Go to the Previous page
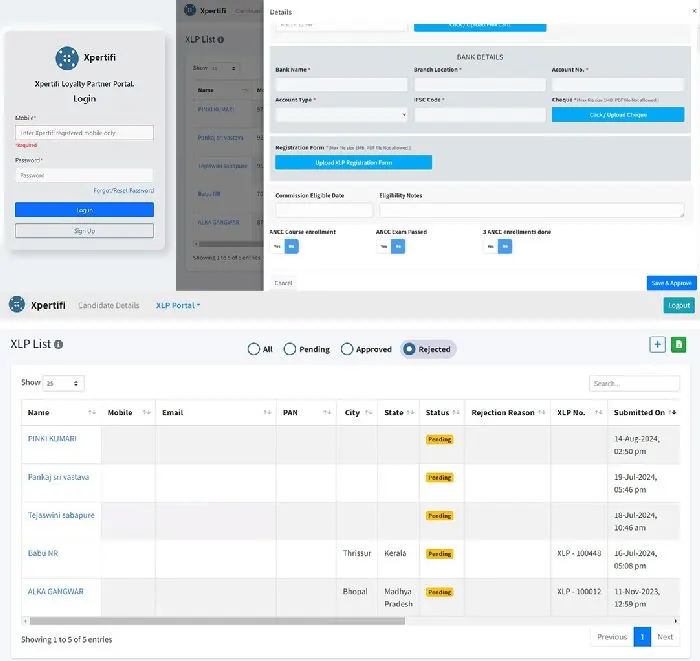 click(612, 637)
